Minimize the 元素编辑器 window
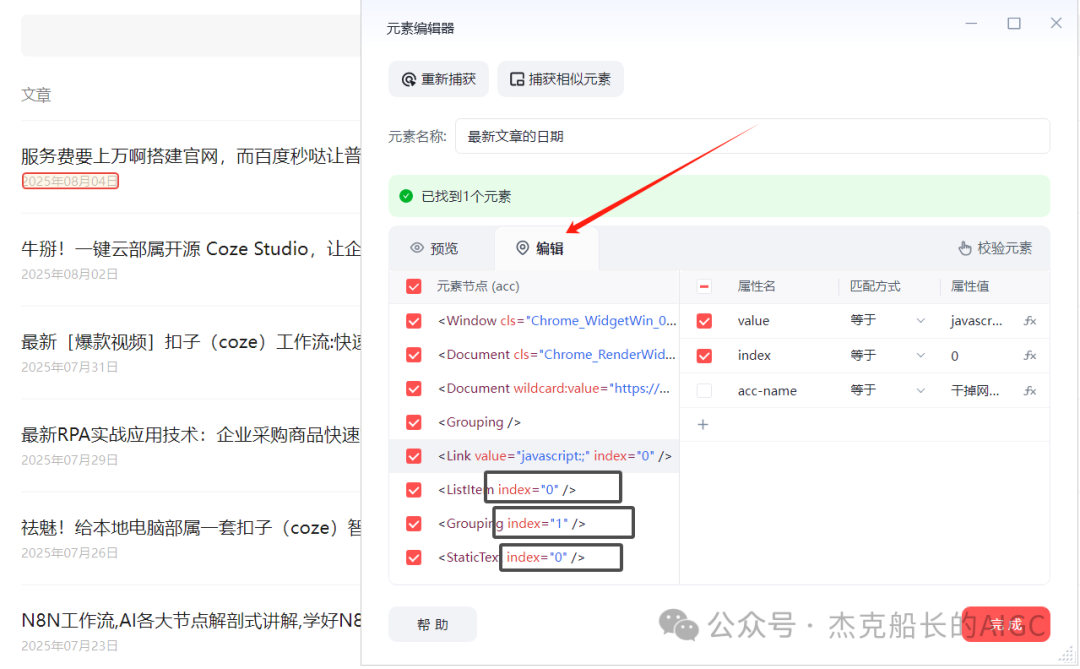The image size is (1080, 669). click(x=971, y=23)
